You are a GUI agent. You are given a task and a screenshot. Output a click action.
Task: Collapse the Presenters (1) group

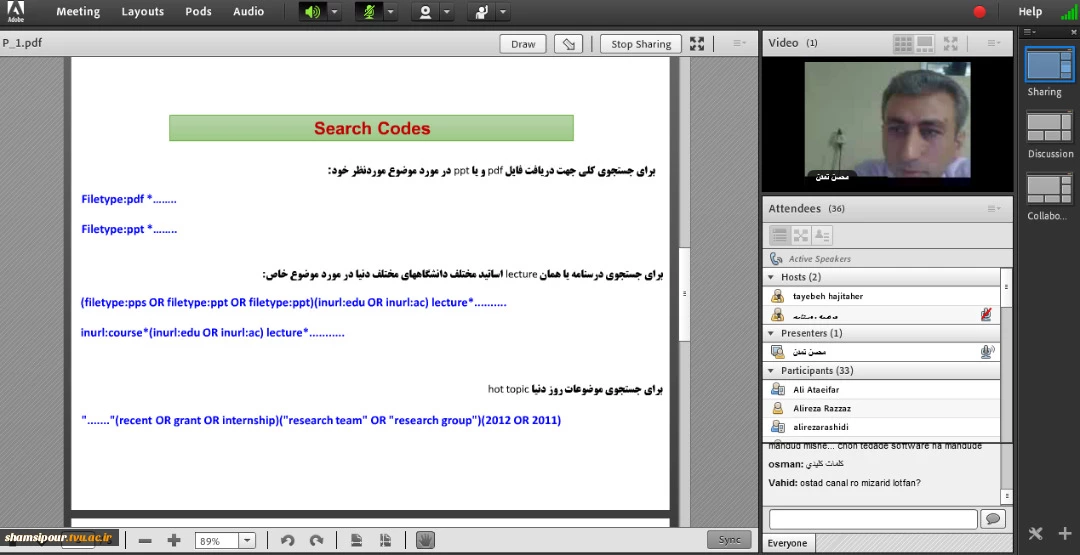click(771, 333)
